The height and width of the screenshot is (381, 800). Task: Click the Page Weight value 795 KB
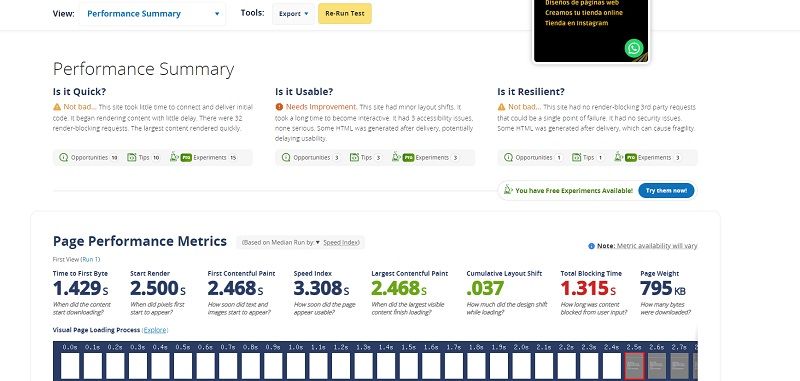coord(663,289)
